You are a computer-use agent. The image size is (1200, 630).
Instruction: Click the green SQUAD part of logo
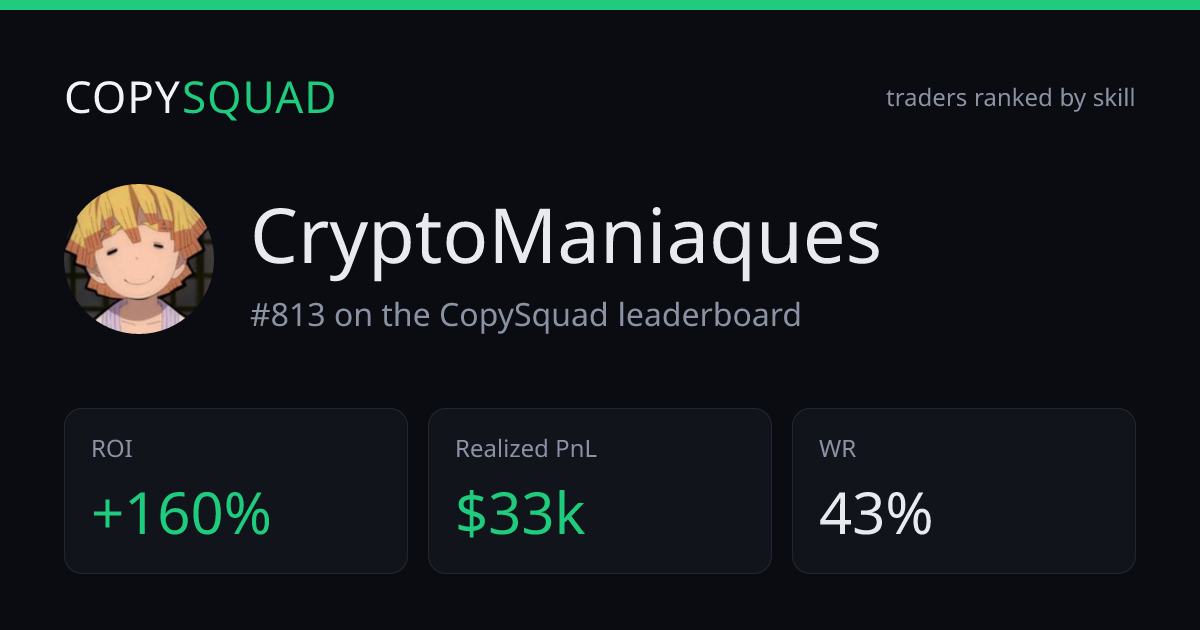pos(259,98)
